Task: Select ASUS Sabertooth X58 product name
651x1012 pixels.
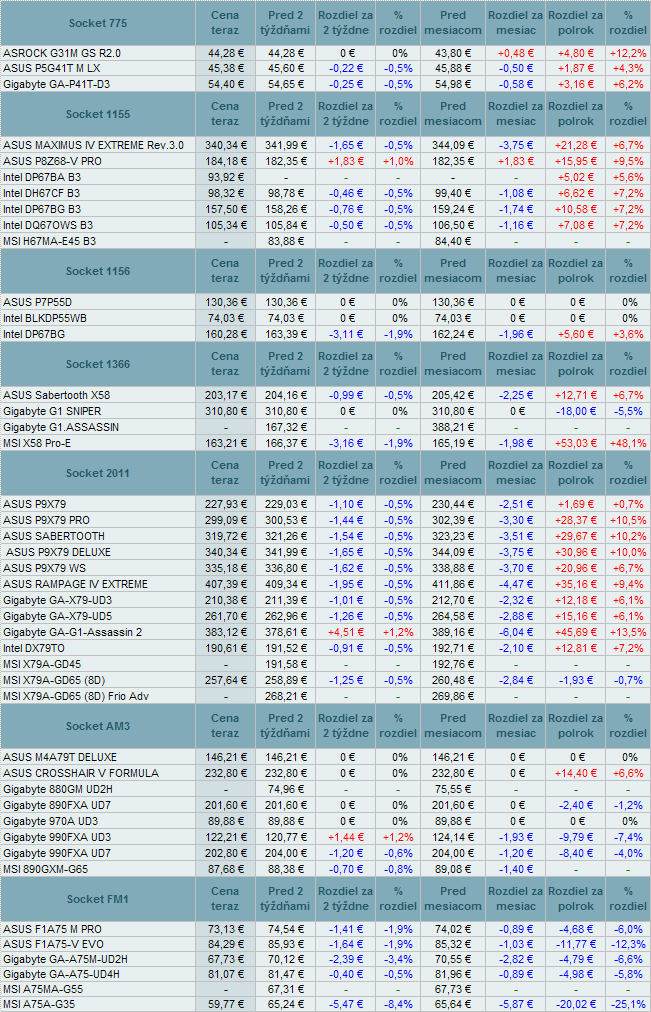Action: (56, 395)
